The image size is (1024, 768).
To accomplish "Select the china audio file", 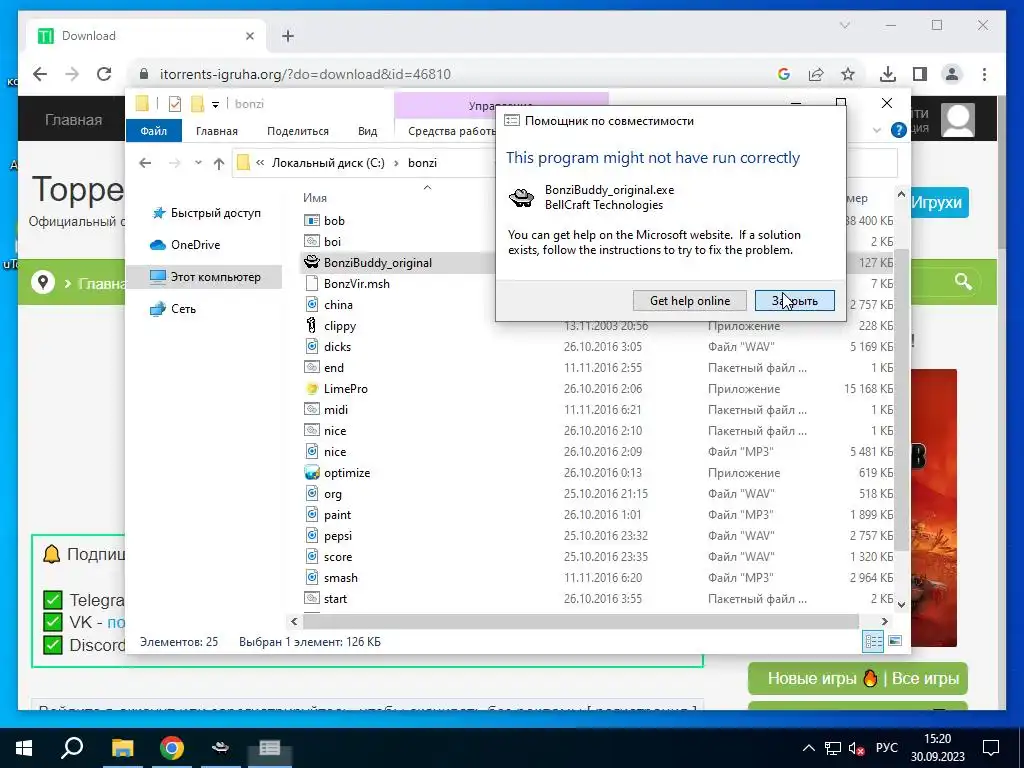I will 338,304.
